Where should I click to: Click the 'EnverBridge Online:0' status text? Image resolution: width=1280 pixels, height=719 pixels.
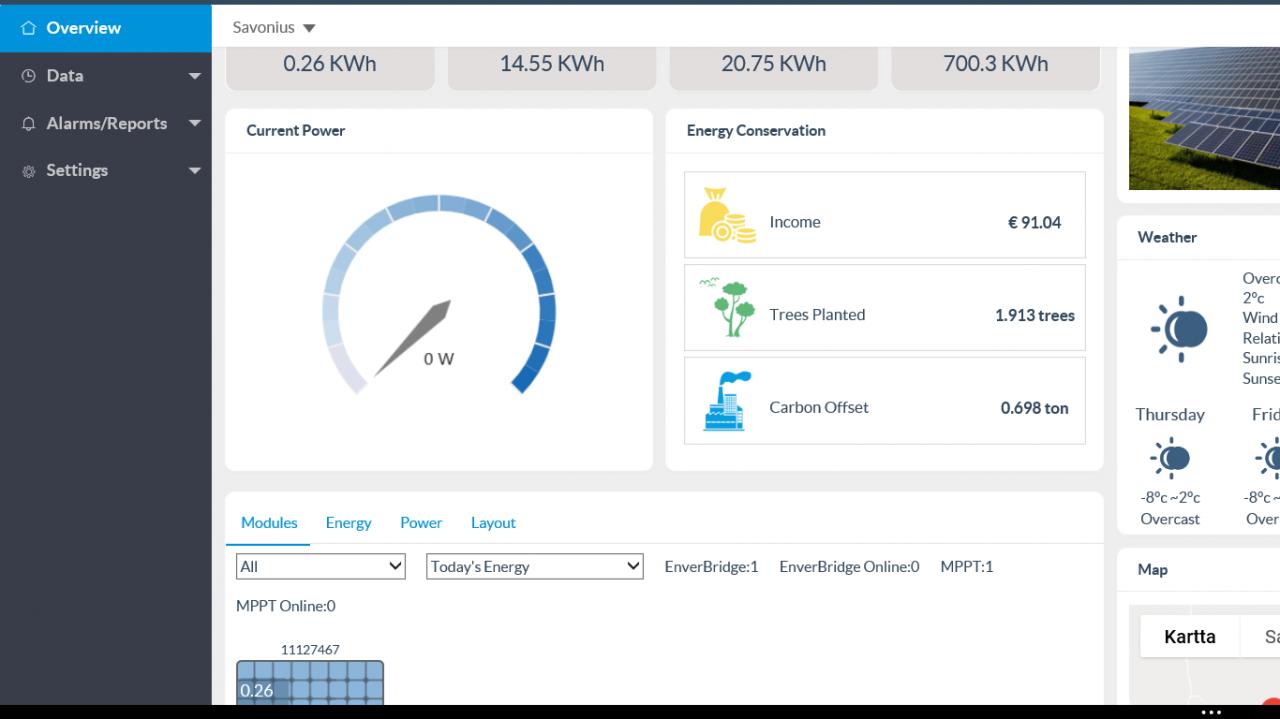coord(849,567)
